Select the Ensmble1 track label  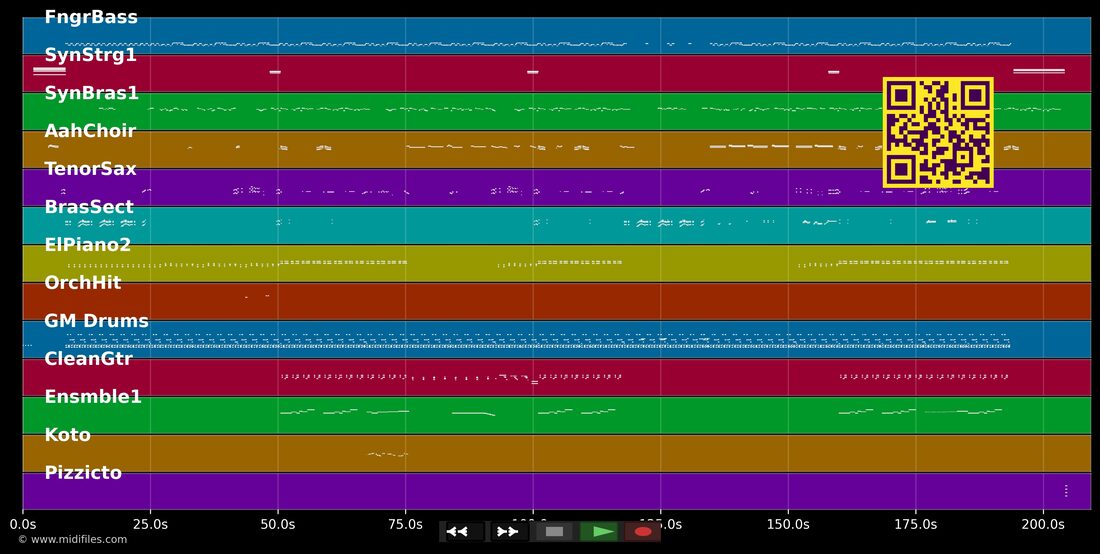(x=93, y=397)
